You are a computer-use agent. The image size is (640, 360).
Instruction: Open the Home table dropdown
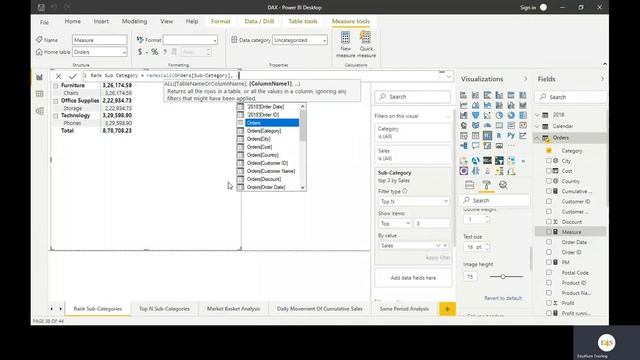pyautogui.click(x=100, y=52)
